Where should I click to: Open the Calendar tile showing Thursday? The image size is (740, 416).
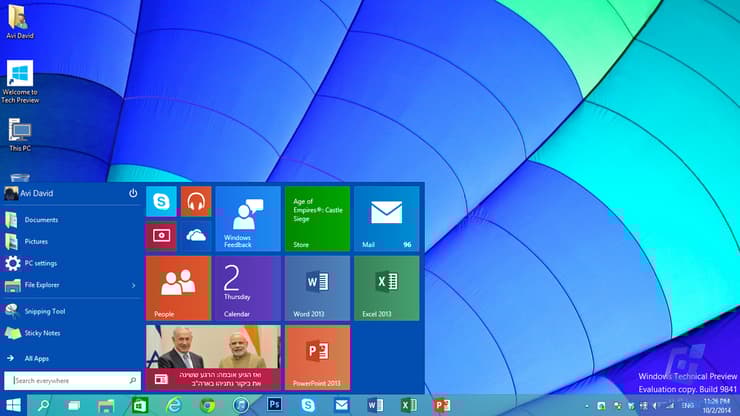pyautogui.click(x=248, y=288)
